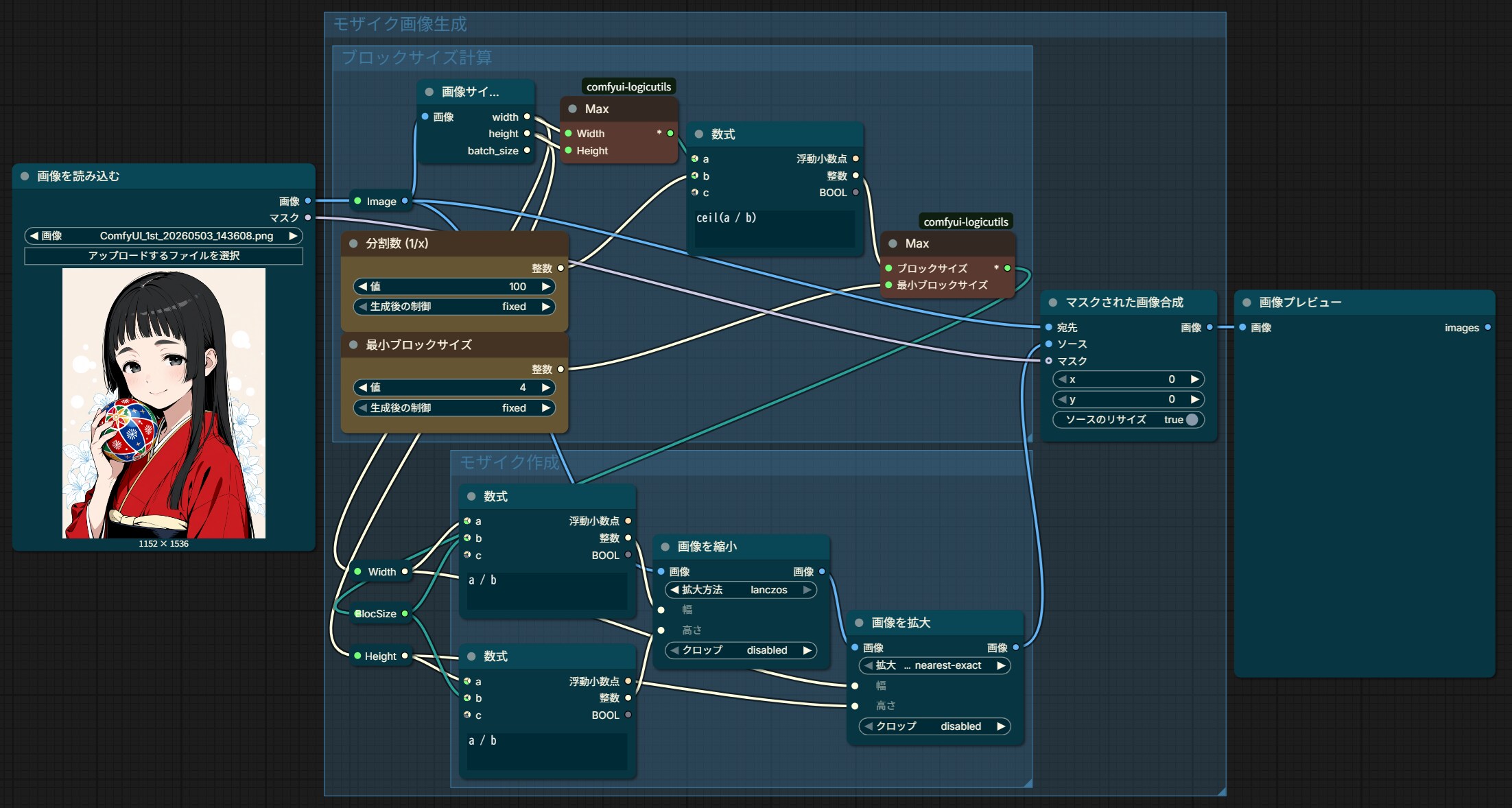Click the comfyui-logicutils badge above ブロックサイズ Max
Screen dimensions: 1512x808
(x=965, y=222)
